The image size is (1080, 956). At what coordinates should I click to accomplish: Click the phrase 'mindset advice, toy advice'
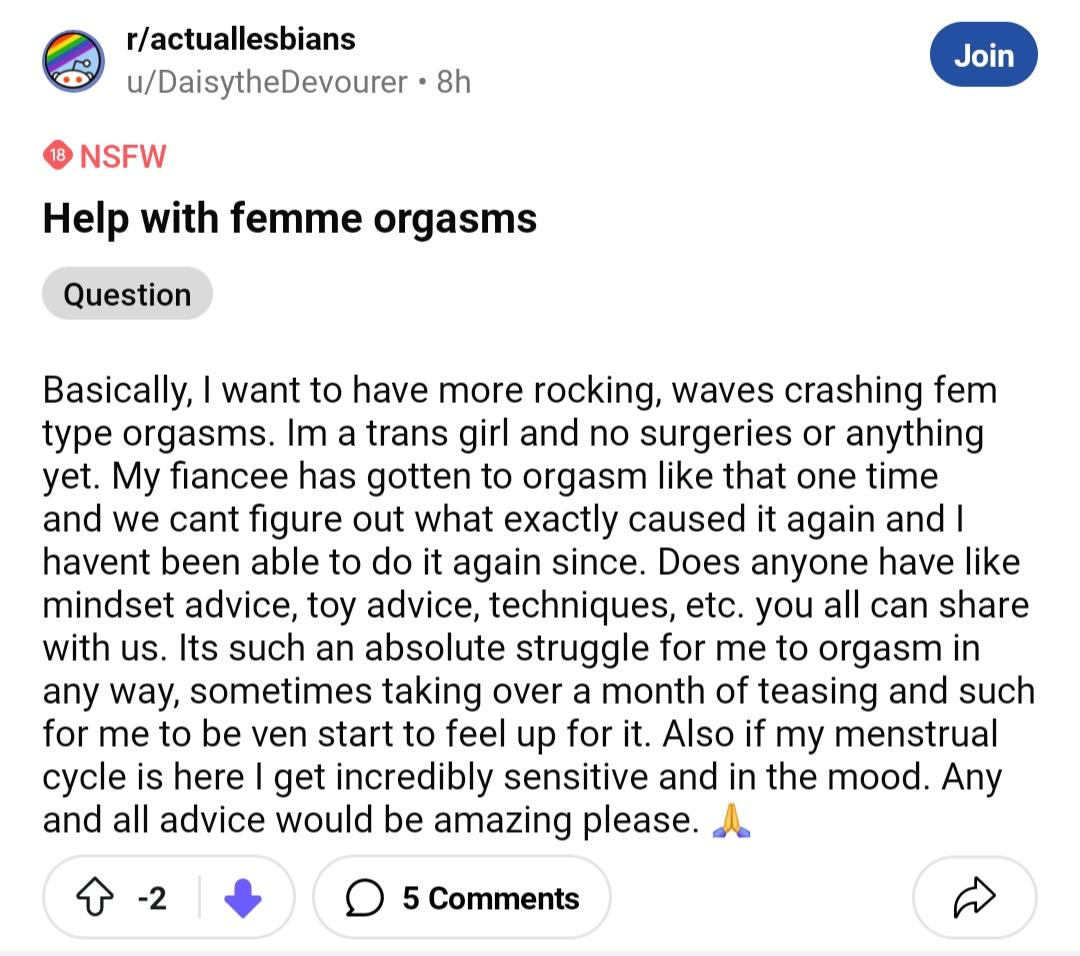(x=262, y=605)
